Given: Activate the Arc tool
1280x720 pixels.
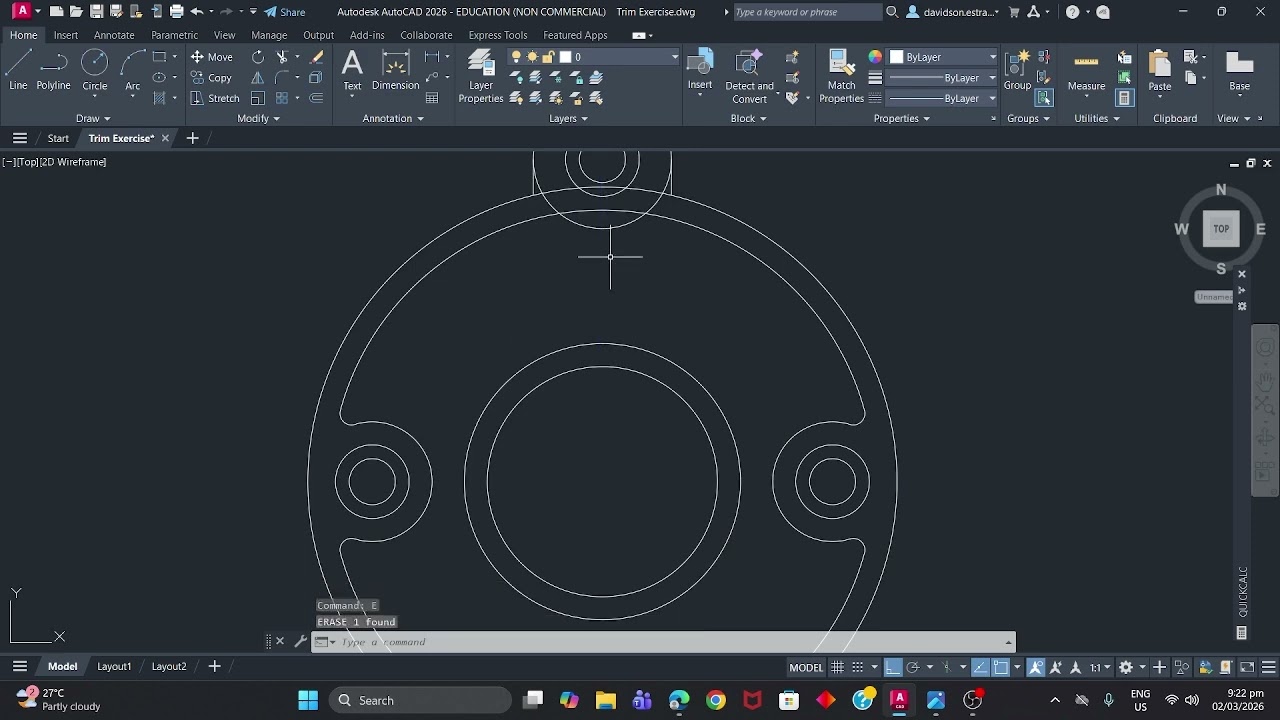Looking at the screenshot, I should coord(132,72).
